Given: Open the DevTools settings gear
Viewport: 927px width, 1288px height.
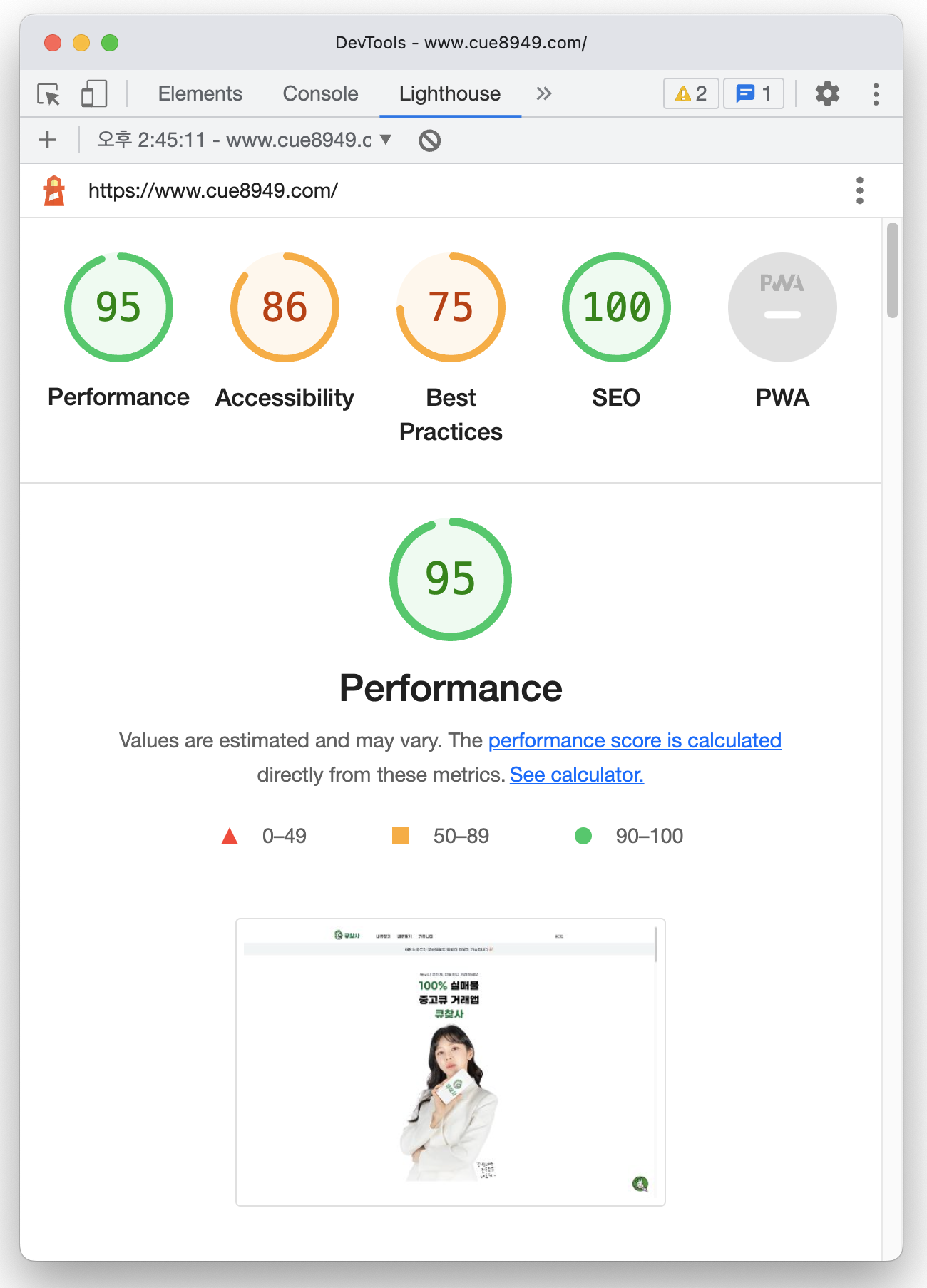Looking at the screenshot, I should 826,93.
